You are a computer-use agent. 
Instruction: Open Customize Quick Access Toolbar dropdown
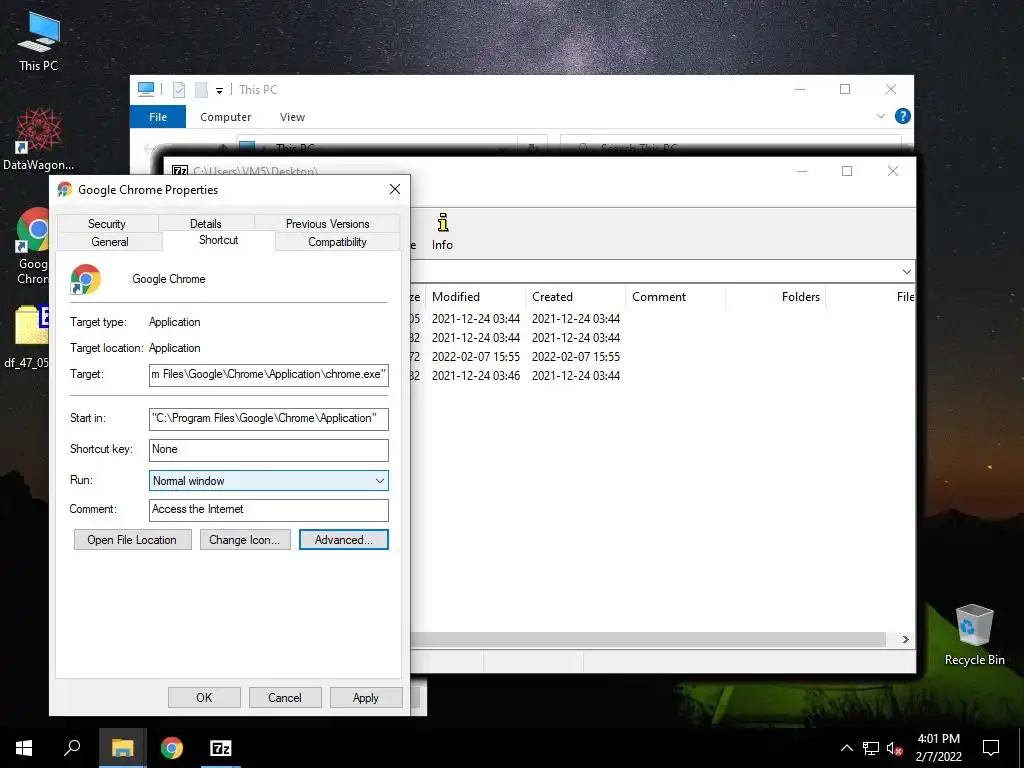[x=219, y=91]
